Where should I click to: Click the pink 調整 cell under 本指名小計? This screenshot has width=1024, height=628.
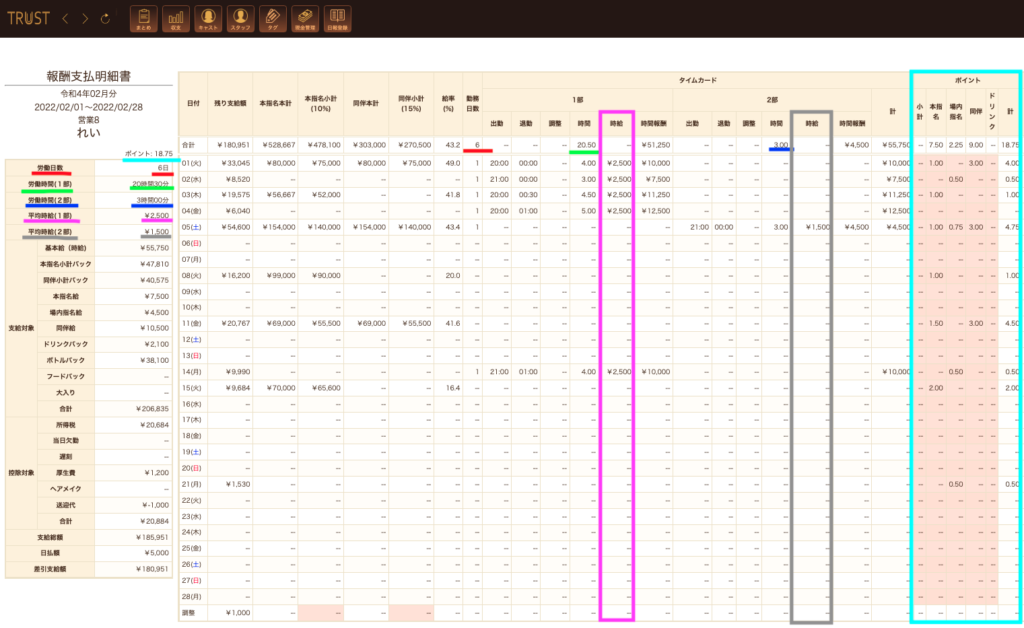(321, 613)
